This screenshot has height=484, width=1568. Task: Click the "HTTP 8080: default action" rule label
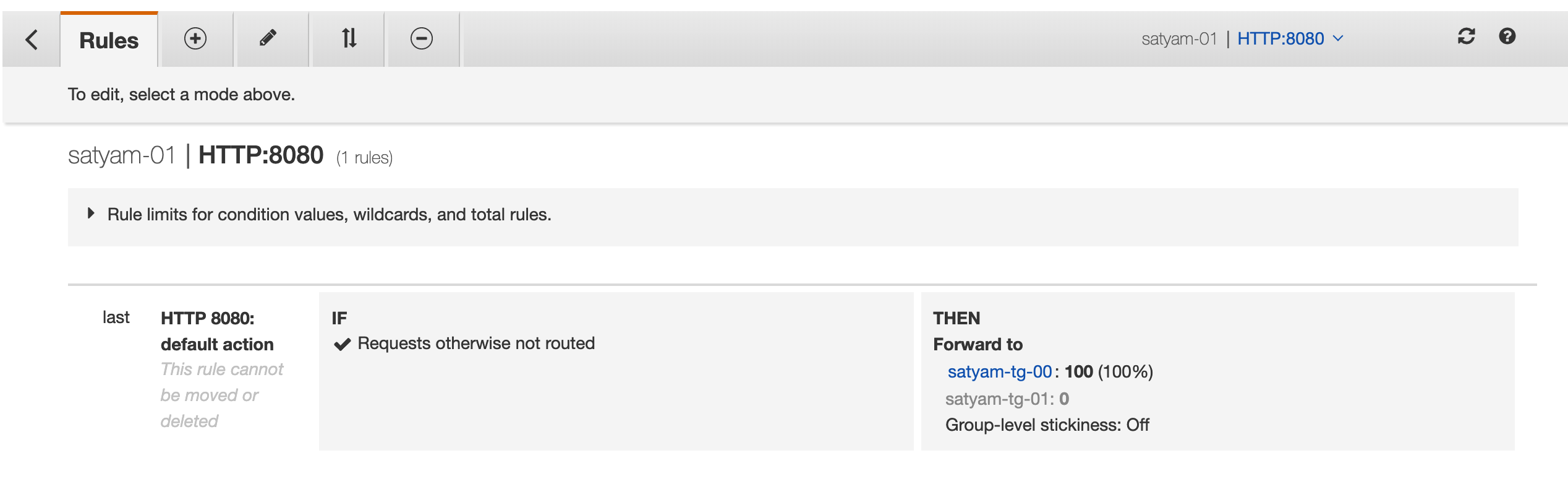(x=217, y=331)
